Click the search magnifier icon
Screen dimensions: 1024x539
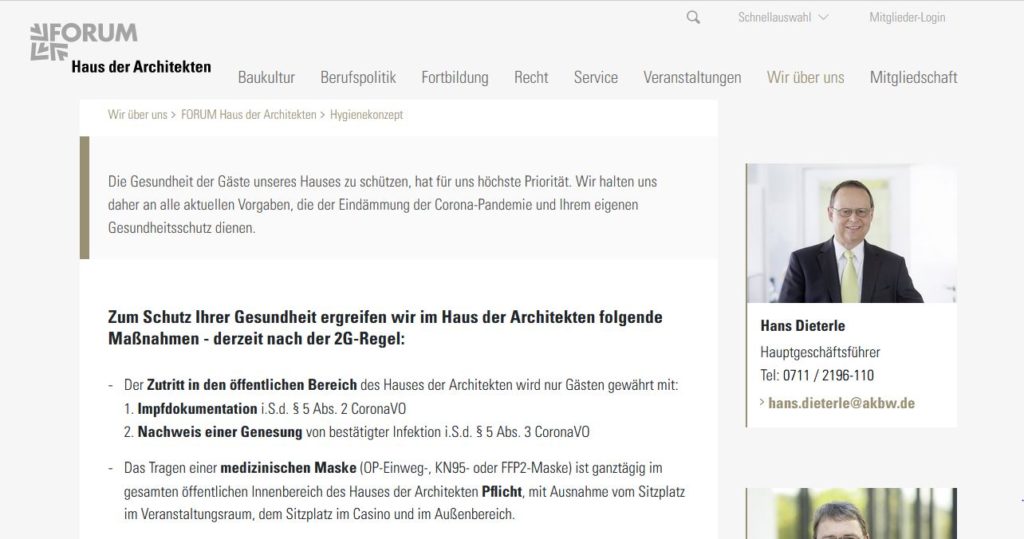tap(693, 18)
